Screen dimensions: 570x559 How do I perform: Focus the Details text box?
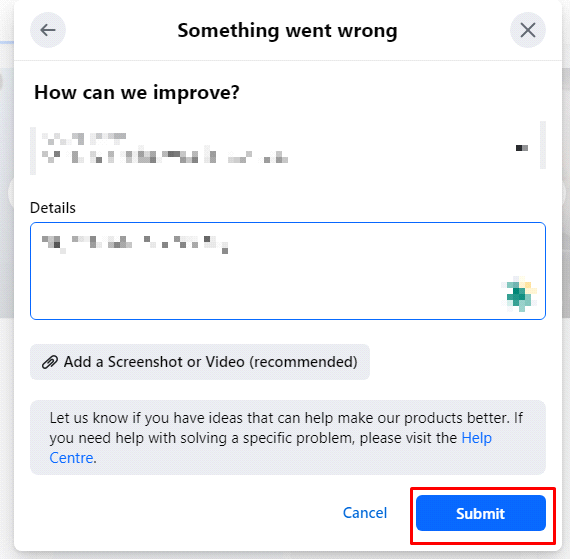pos(288,271)
